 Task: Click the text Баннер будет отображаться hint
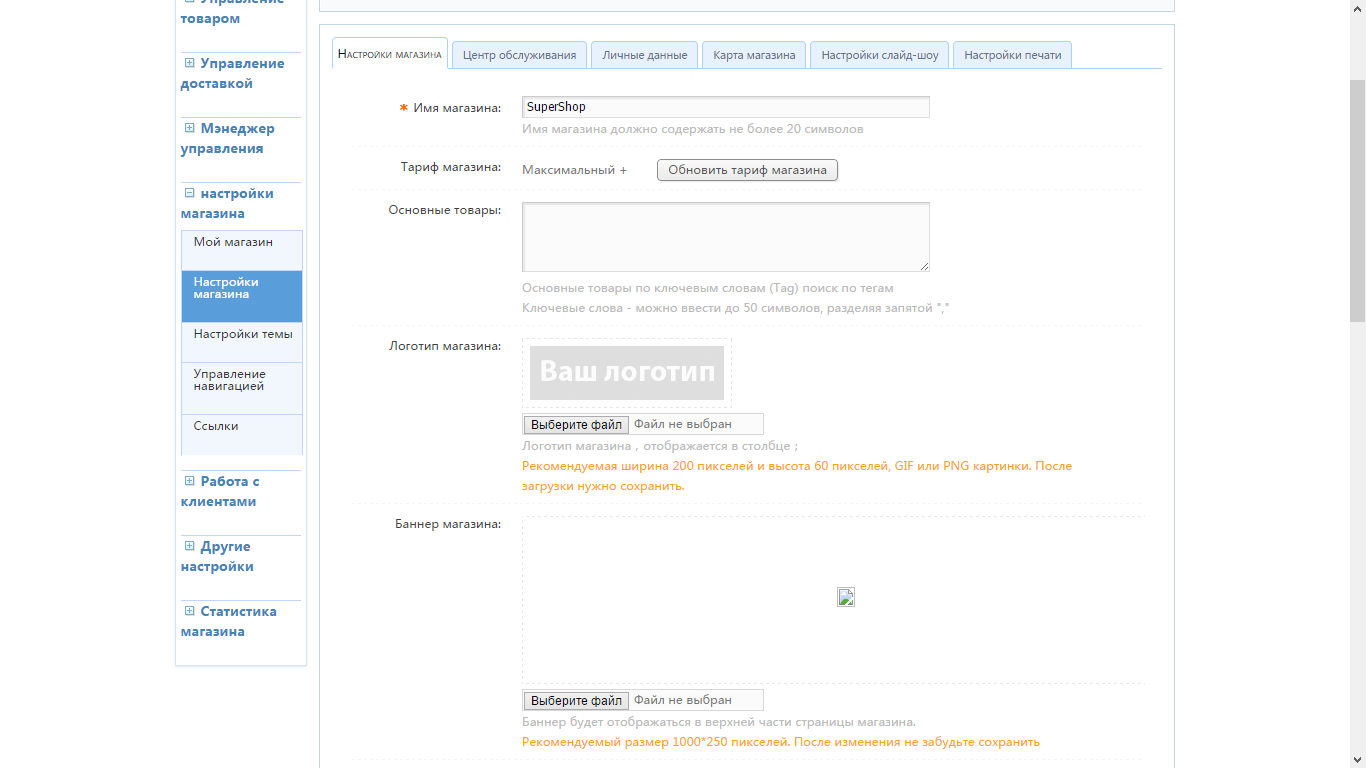click(x=719, y=722)
